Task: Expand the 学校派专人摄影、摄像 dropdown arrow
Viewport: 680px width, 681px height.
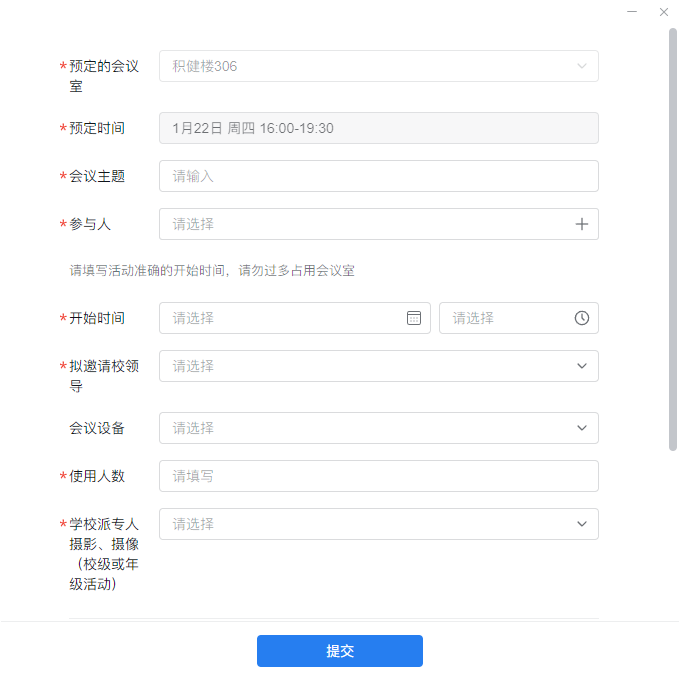Action: [x=582, y=524]
